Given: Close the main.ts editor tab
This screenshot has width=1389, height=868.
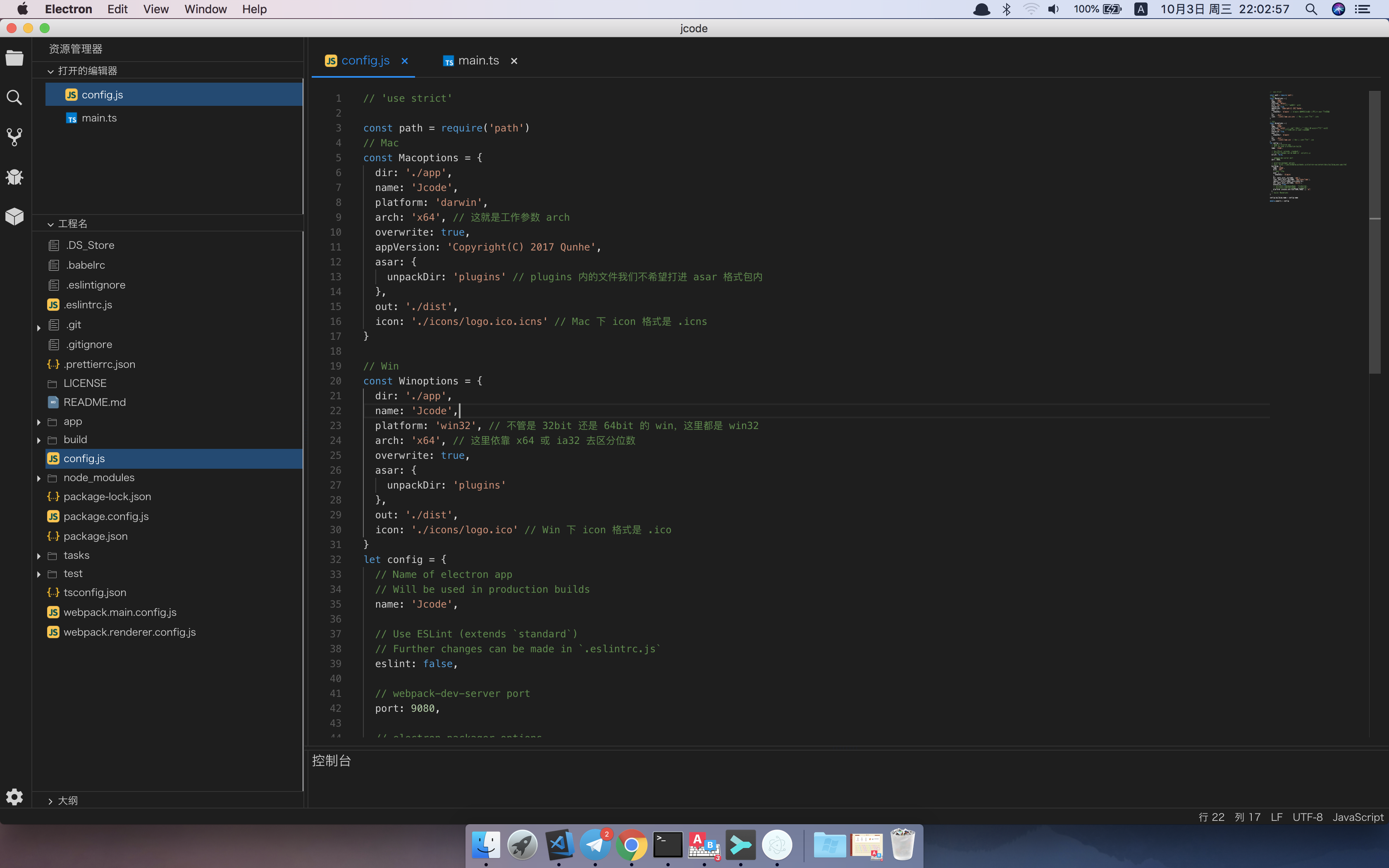Looking at the screenshot, I should coord(514,61).
